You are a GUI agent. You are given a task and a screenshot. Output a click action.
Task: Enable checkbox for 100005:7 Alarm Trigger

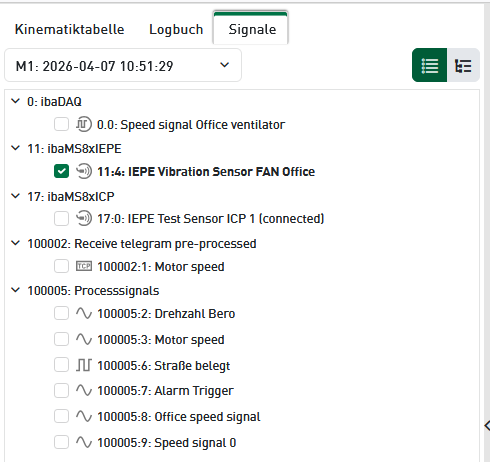click(61, 390)
